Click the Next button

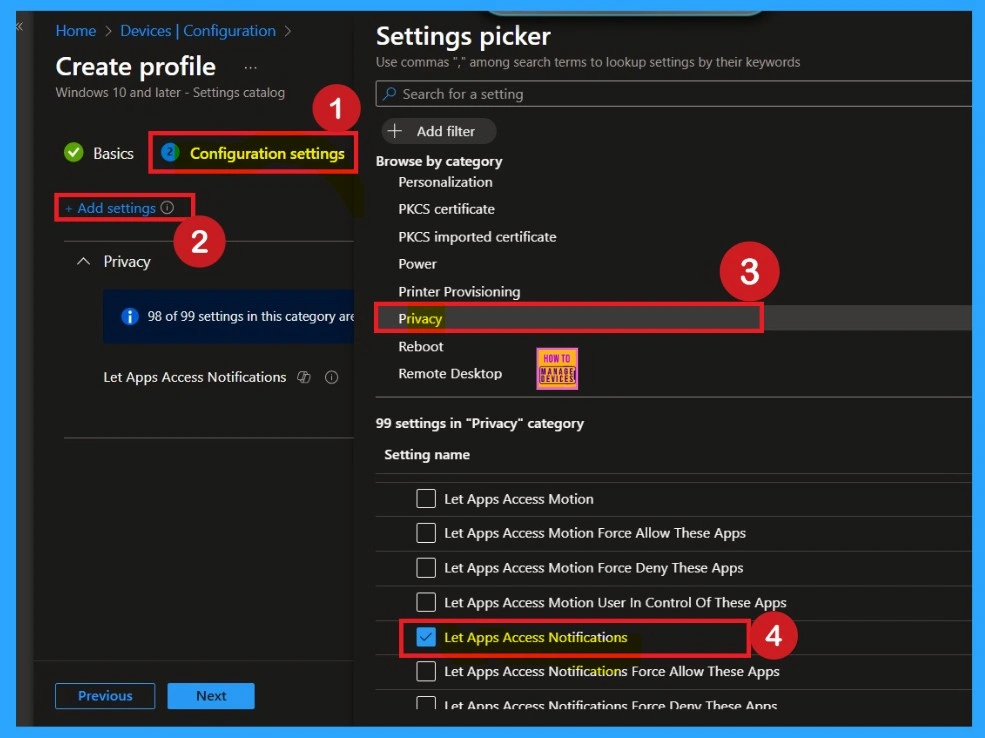(x=211, y=696)
